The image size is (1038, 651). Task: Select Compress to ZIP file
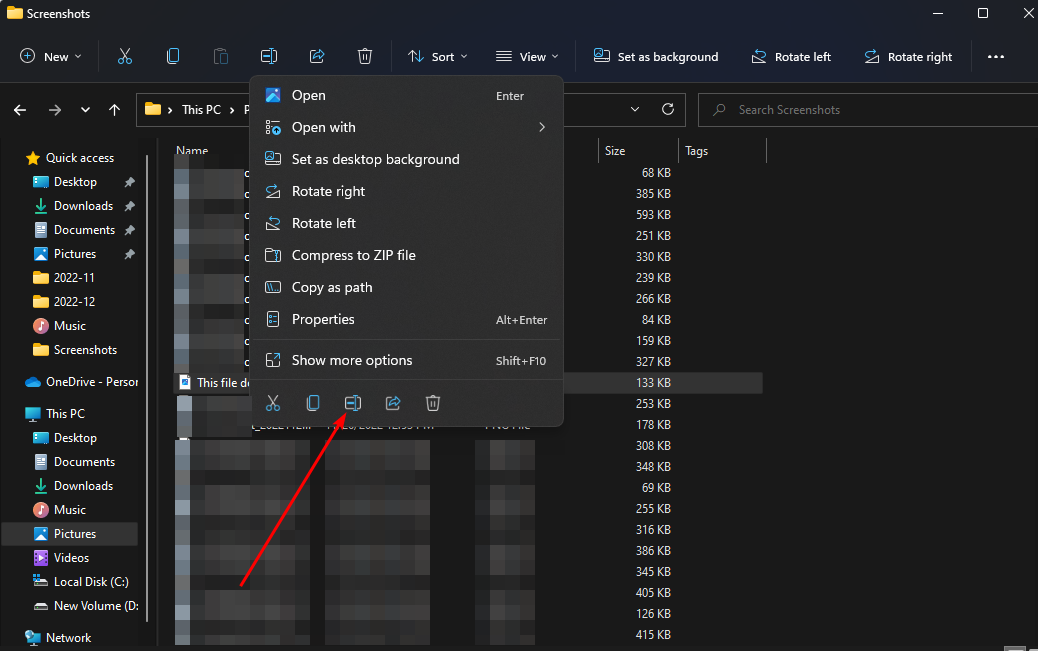click(x=353, y=255)
